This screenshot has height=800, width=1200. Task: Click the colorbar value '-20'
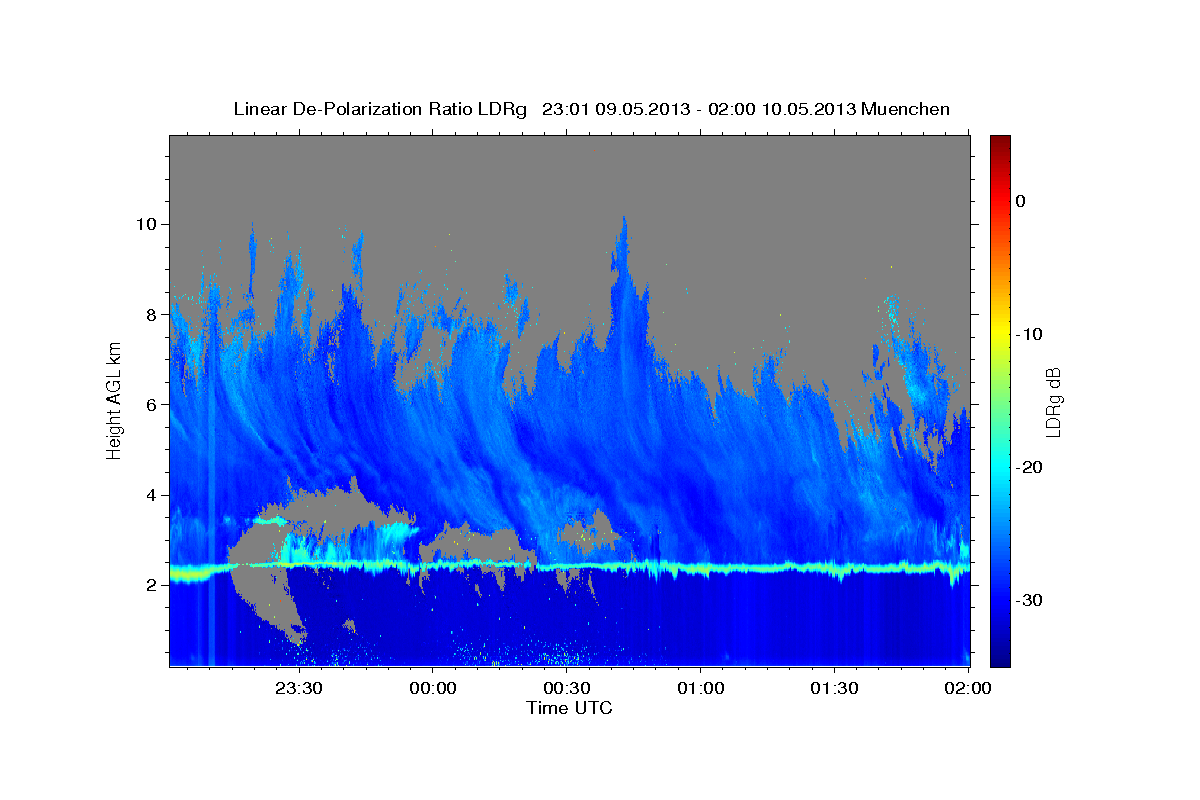pos(1030,467)
